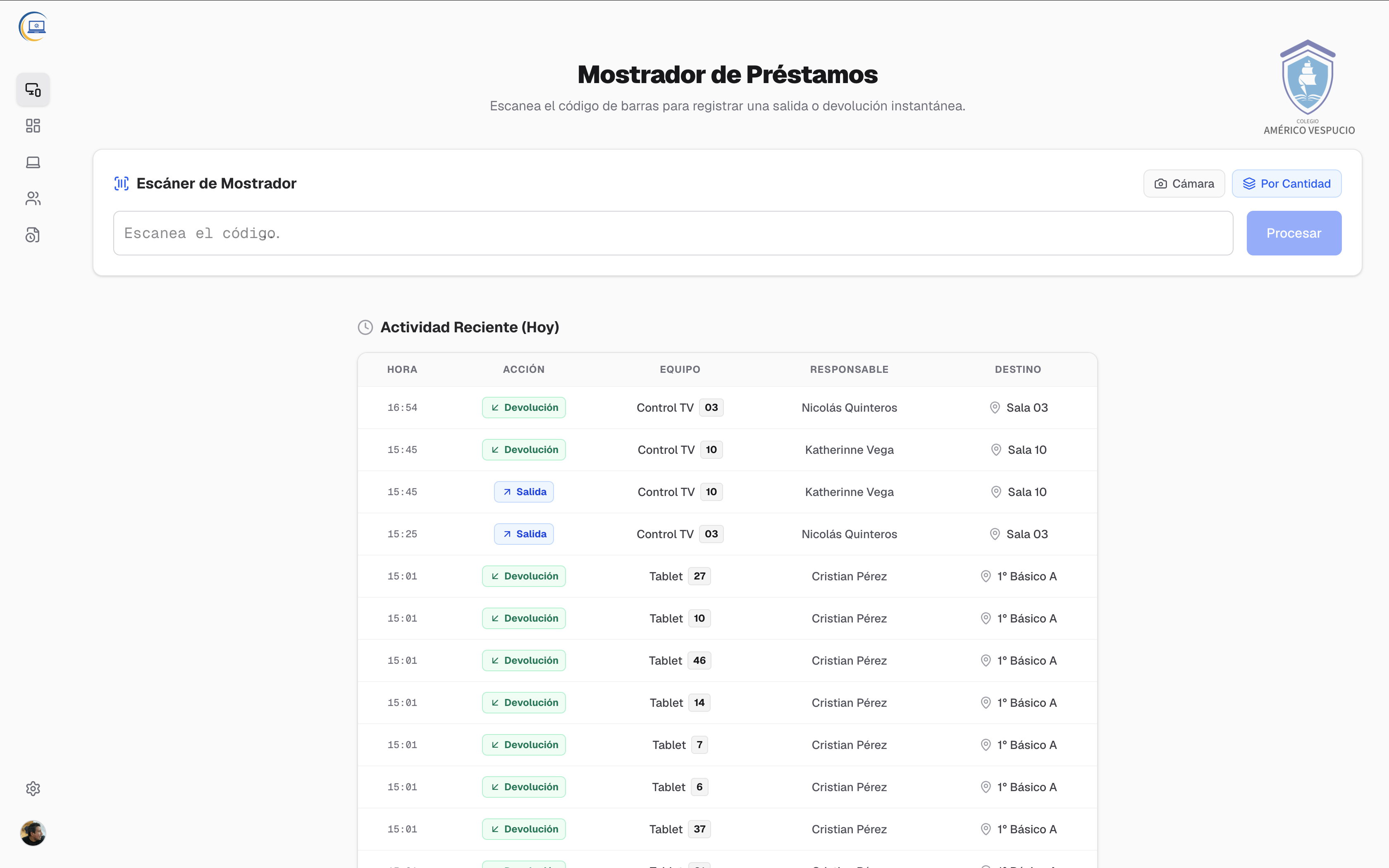1389x868 pixels.
Task: Click the barcode scanner icon beside Escáner
Action: (x=121, y=183)
